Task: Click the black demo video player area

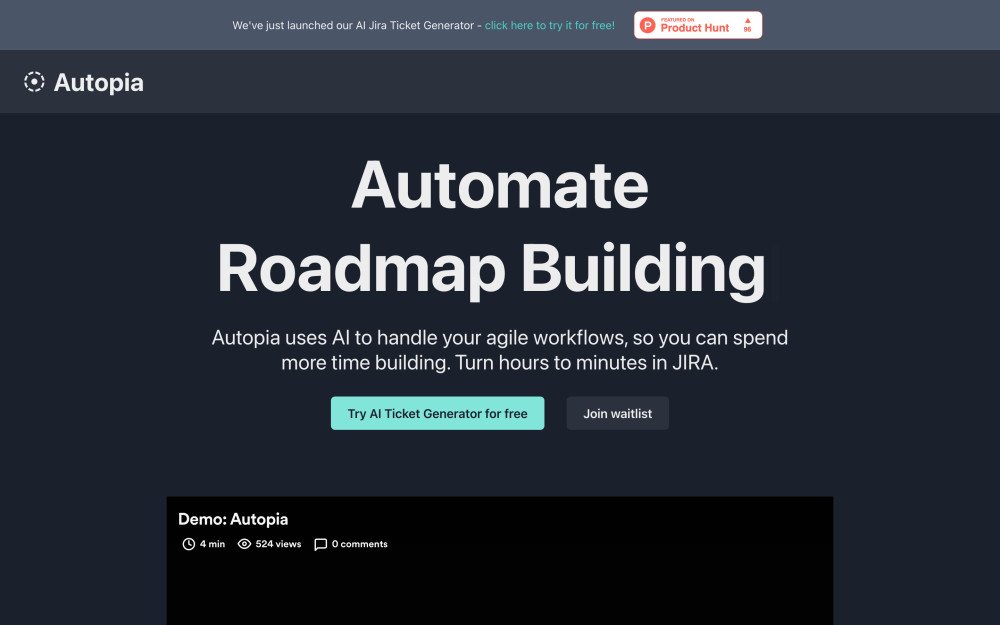Action: pyautogui.click(x=500, y=590)
